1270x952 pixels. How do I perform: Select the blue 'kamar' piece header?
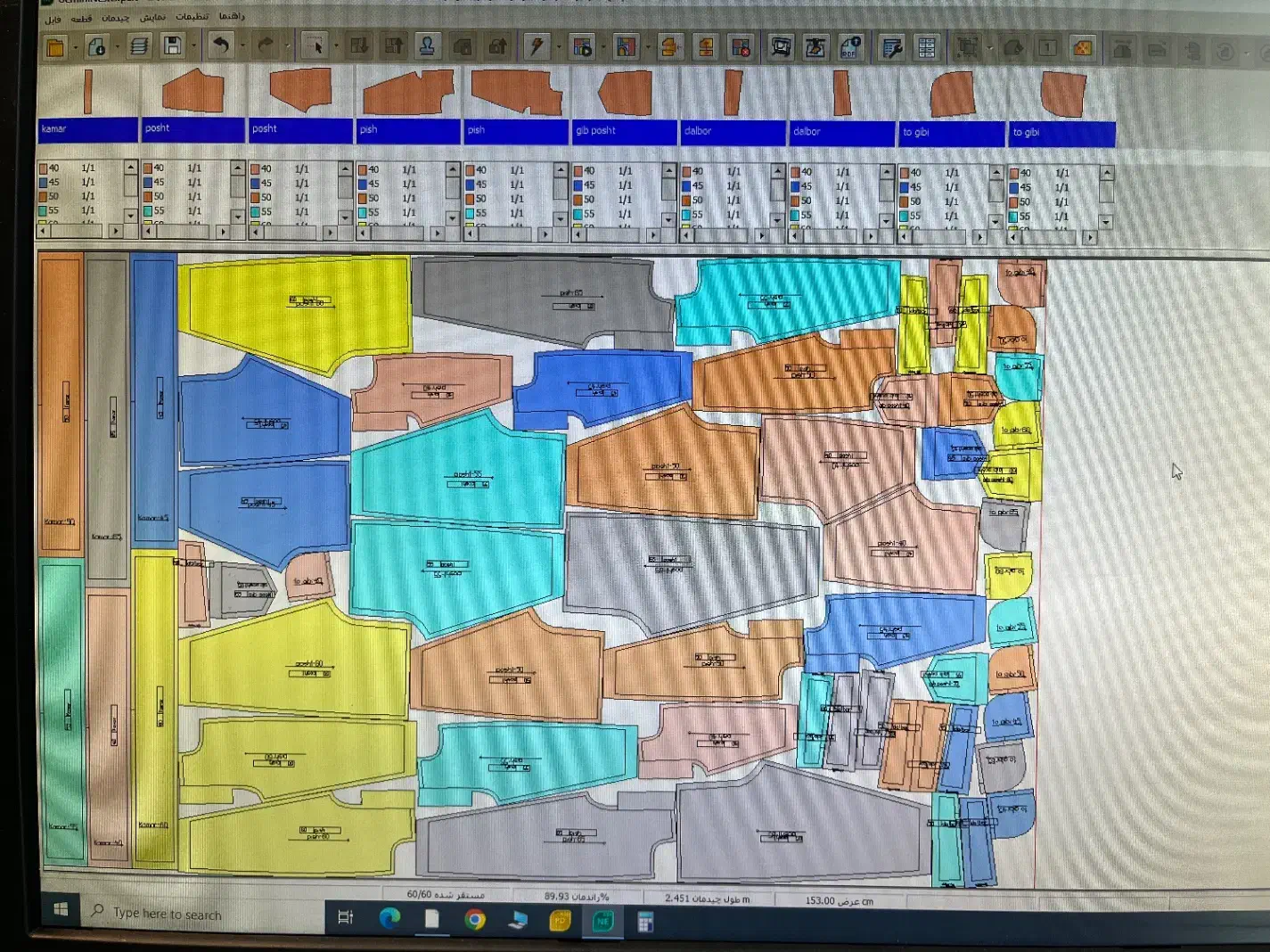(87, 129)
